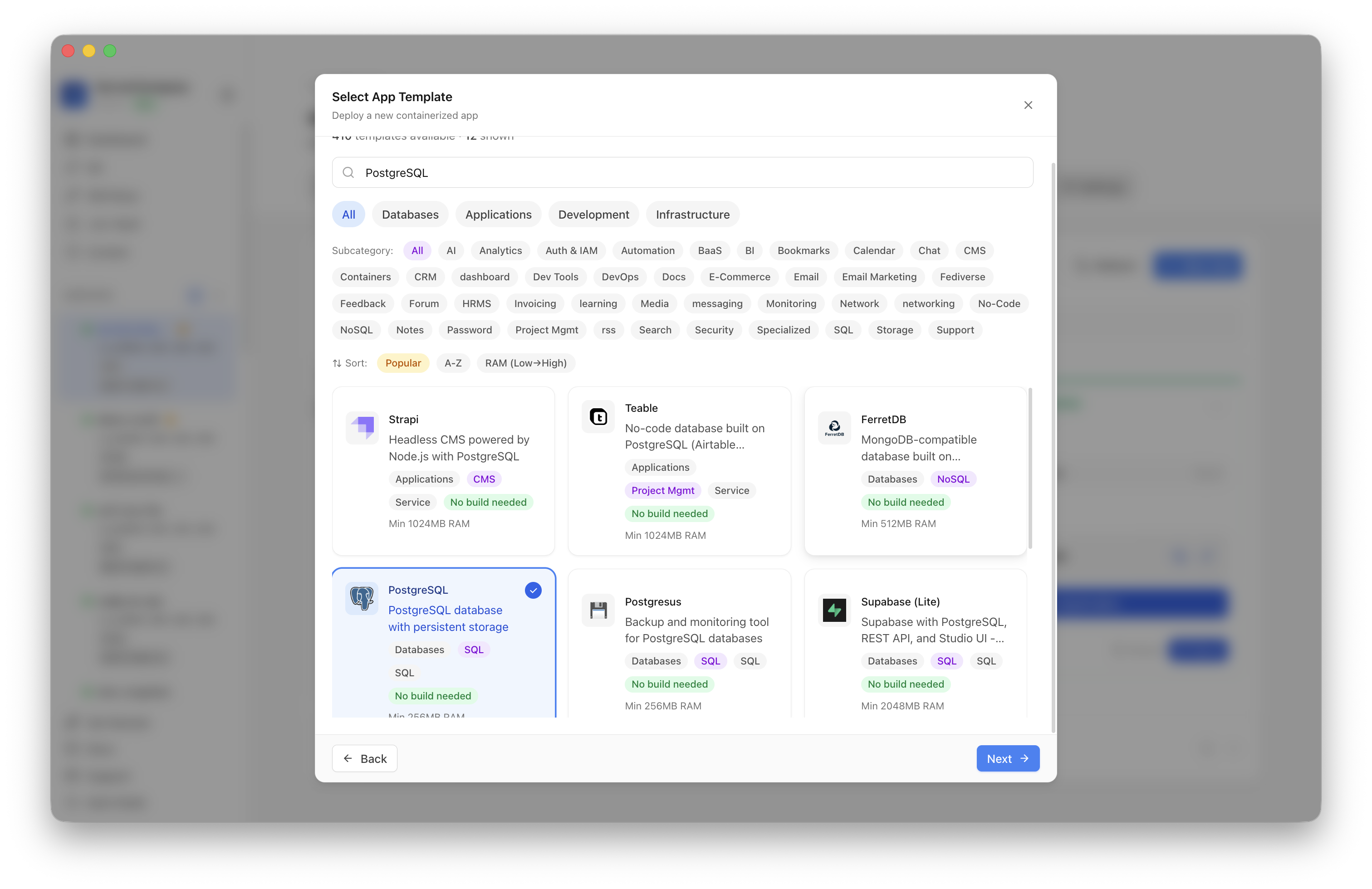
Task: Click "Min 2048MB RAM" on Supabase card
Action: click(902, 706)
